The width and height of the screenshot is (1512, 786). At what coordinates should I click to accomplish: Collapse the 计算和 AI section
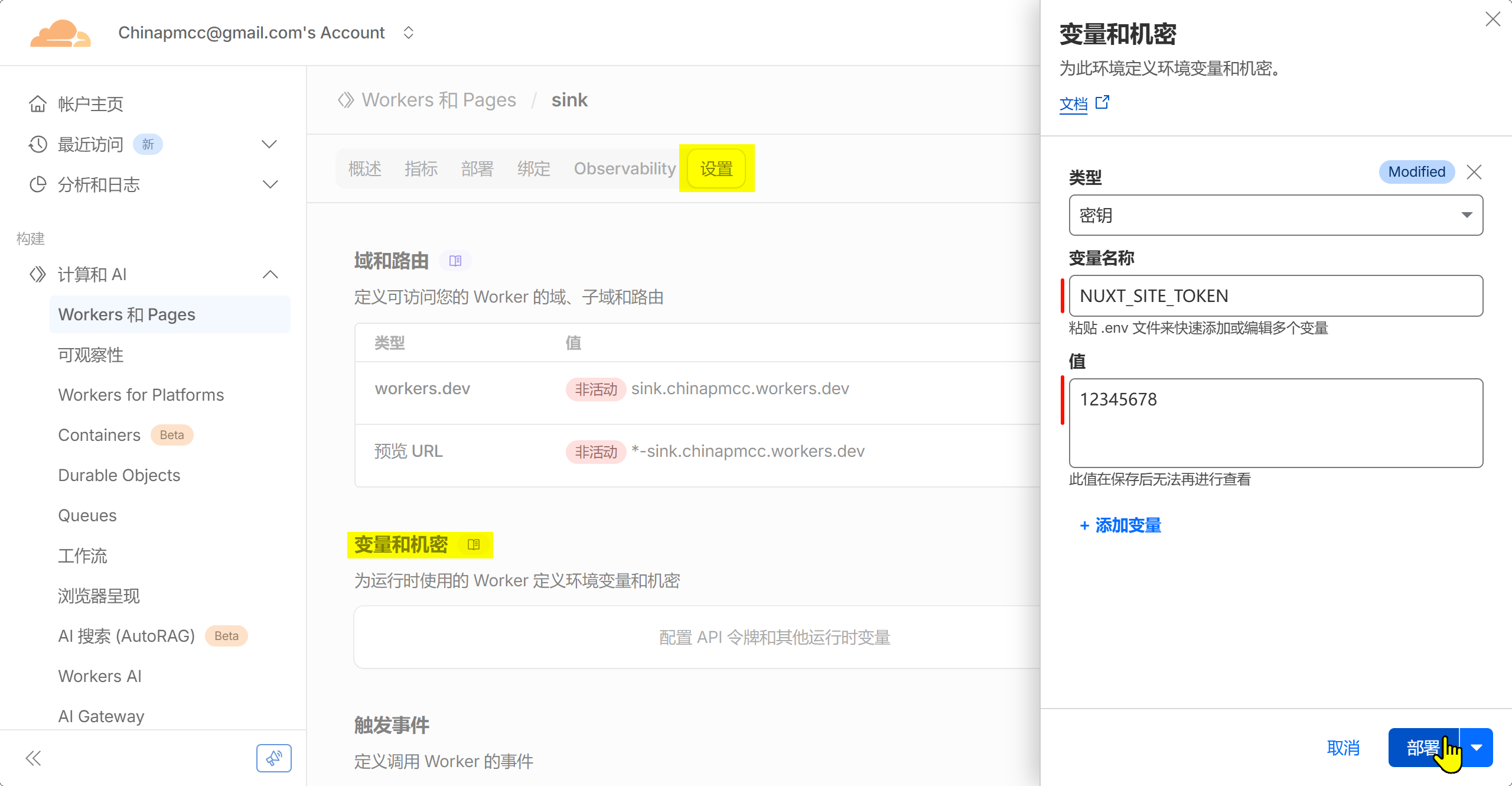(x=270, y=274)
